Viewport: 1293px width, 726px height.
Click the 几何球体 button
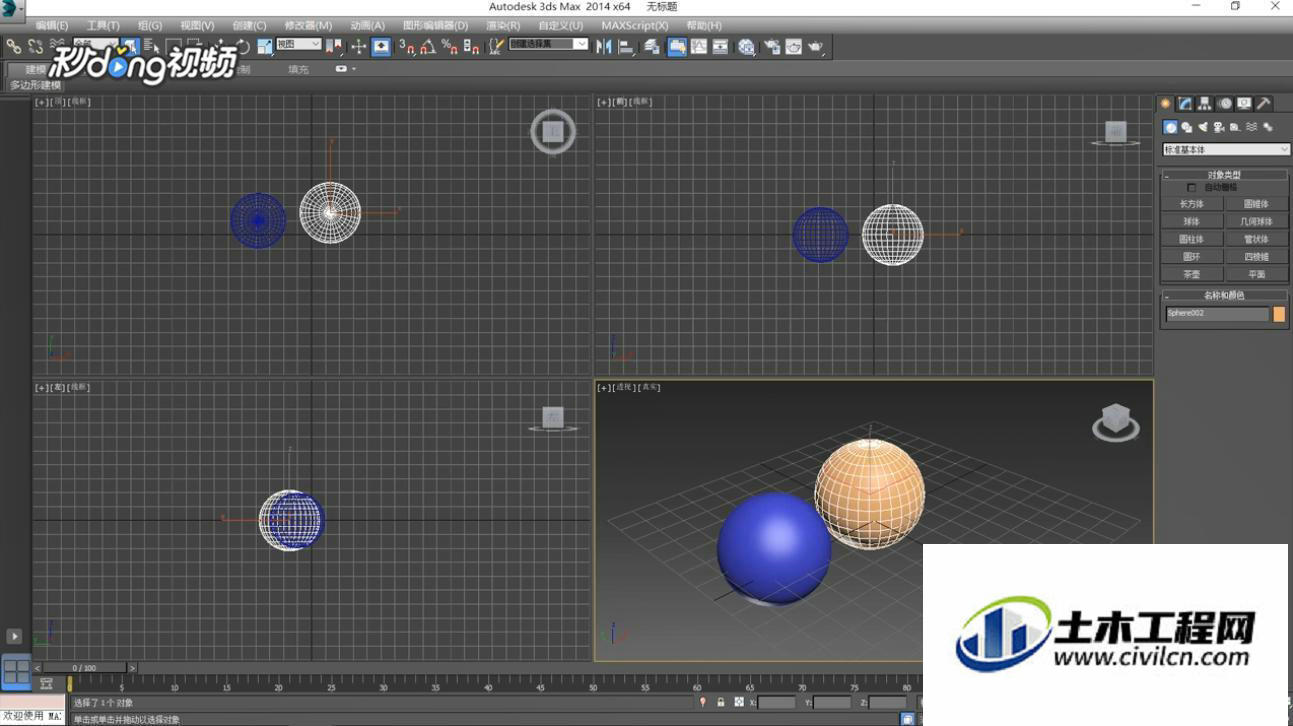pos(1256,222)
